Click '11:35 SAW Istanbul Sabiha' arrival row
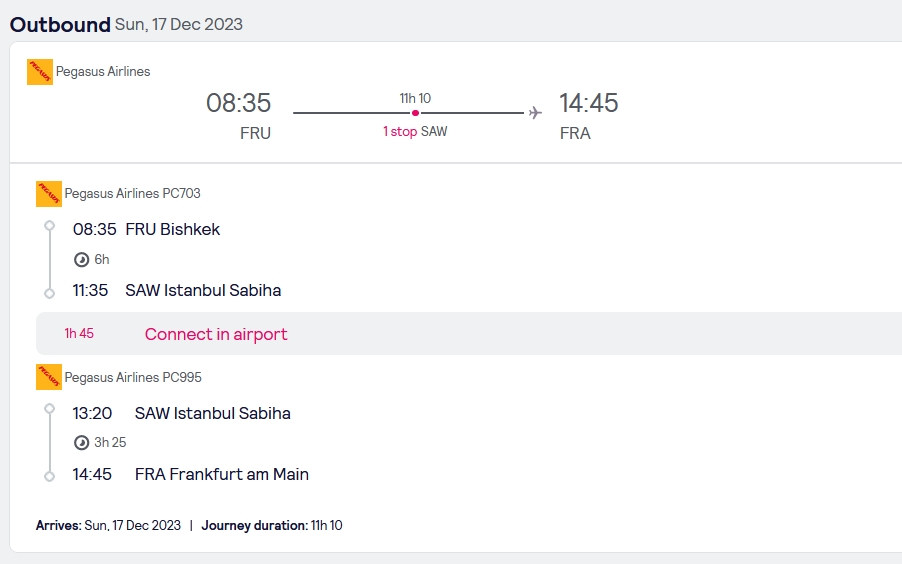This screenshot has height=564, width=902. (177, 291)
